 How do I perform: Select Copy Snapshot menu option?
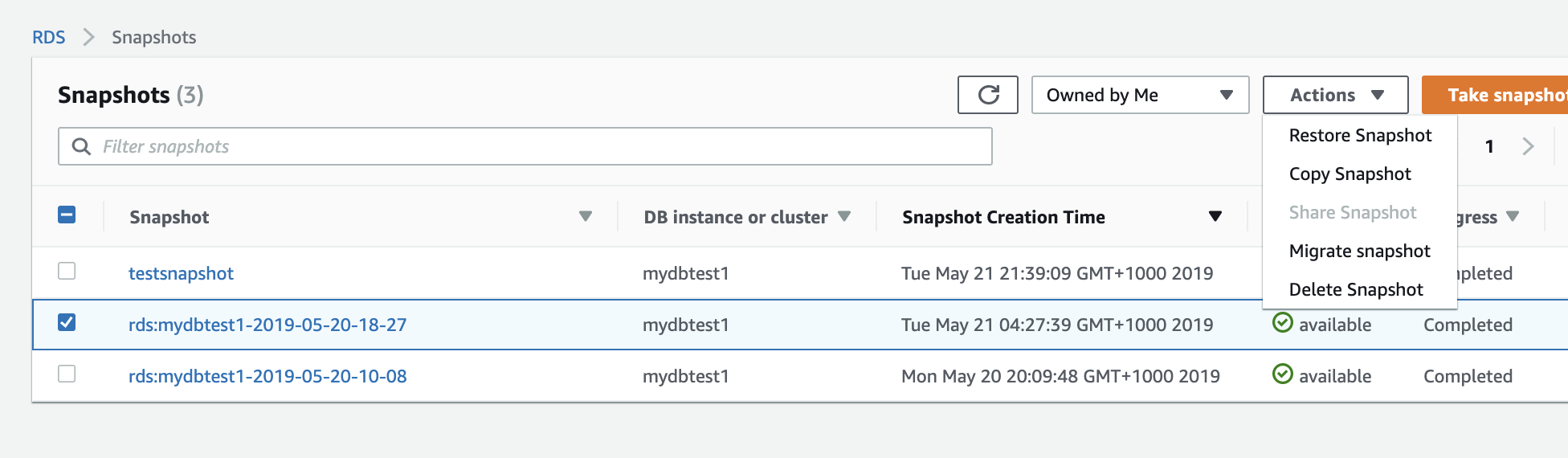point(1350,174)
